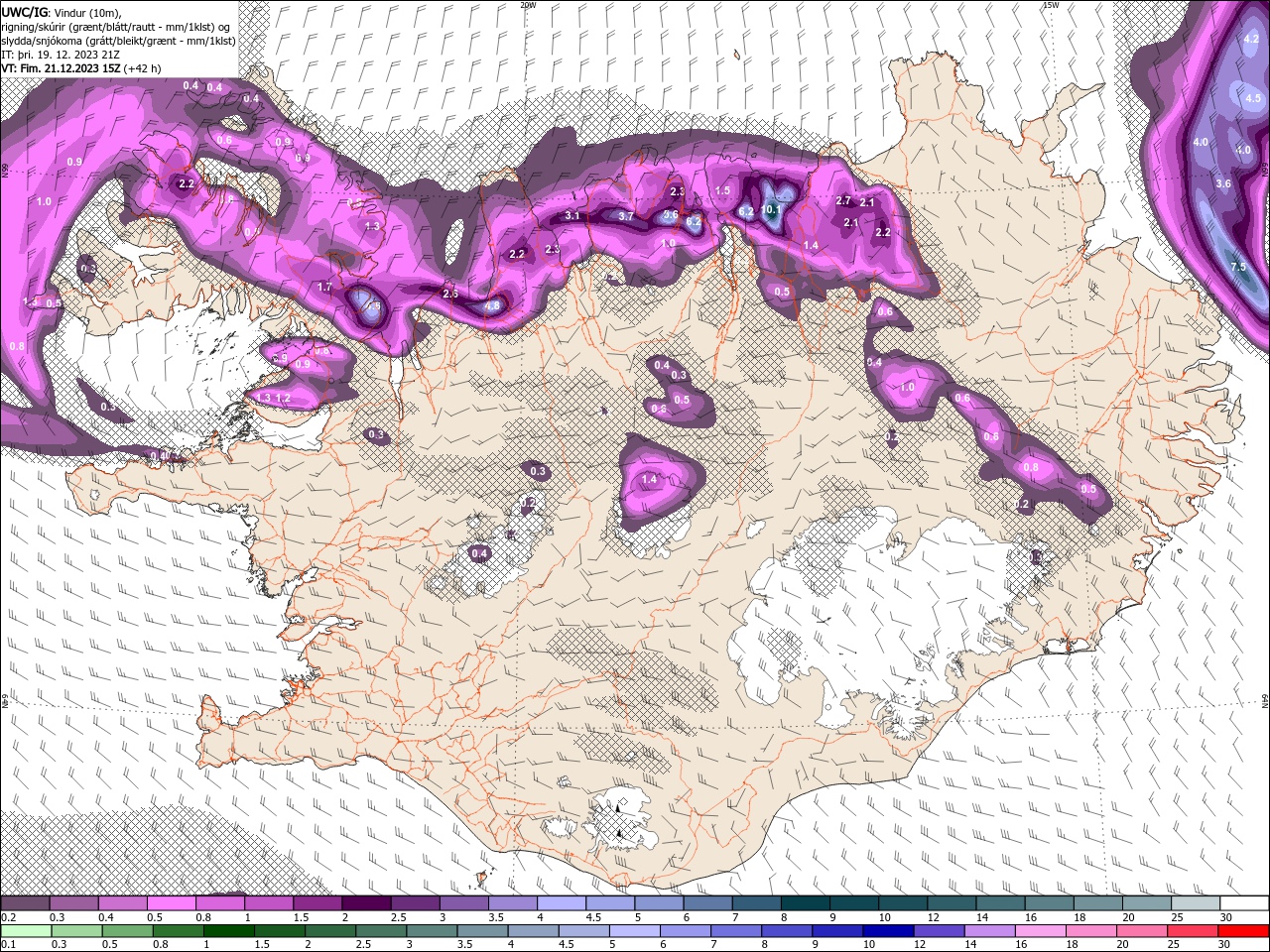Image resolution: width=1270 pixels, height=952 pixels.
Task: Click the 7.5 value off the east coast
Action: coord(1238,268)
